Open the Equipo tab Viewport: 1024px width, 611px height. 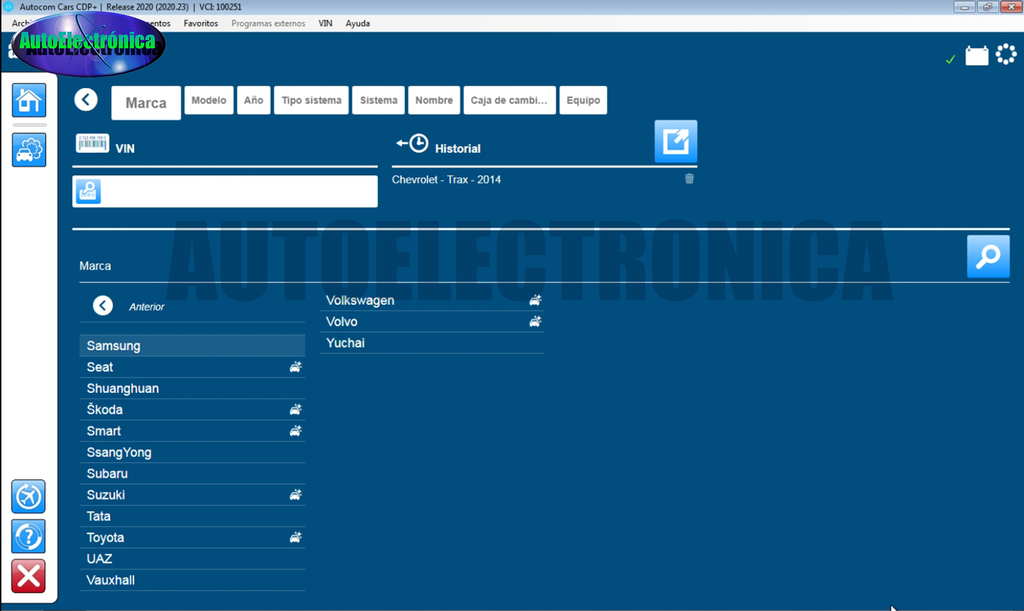(x=583, y=101)
